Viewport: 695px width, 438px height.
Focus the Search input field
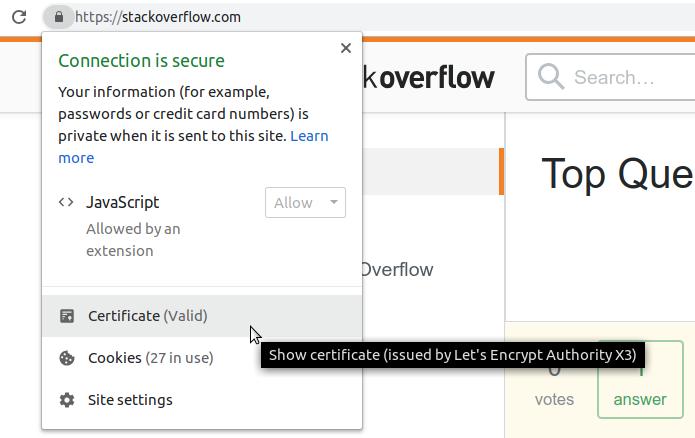click(x=611, y=77)
